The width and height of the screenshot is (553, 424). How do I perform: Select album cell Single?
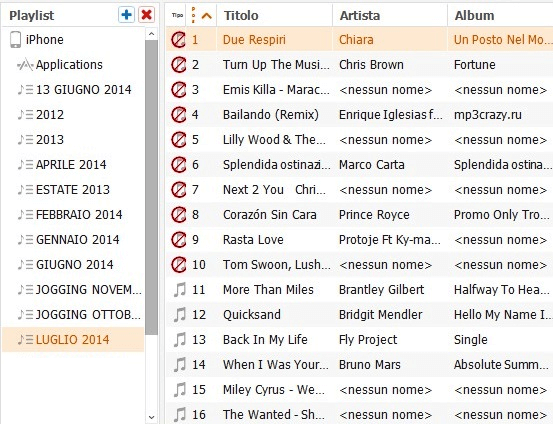click(470, 340)
